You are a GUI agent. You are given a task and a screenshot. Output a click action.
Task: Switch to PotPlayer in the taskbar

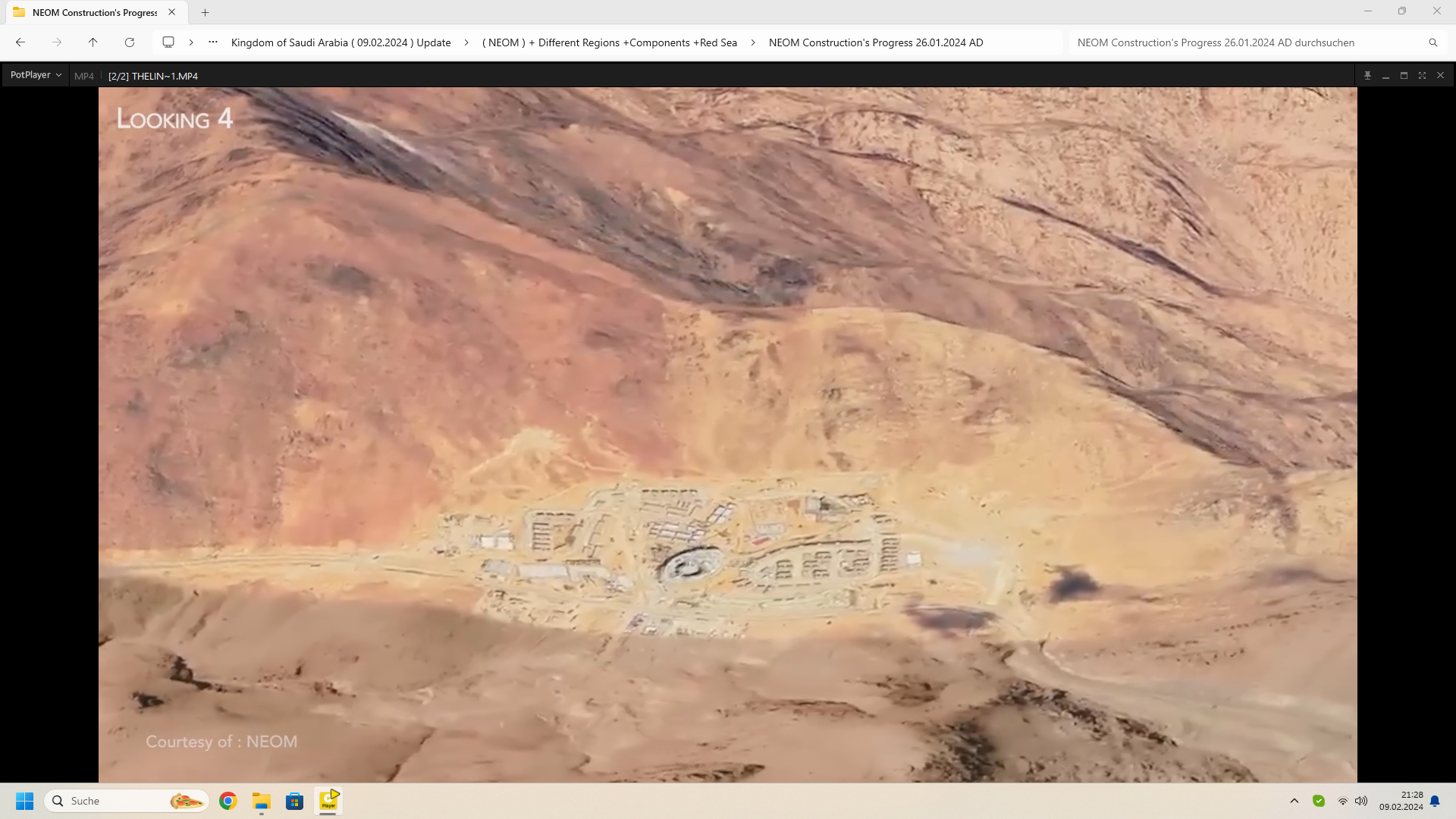click(x=328, y=801)
